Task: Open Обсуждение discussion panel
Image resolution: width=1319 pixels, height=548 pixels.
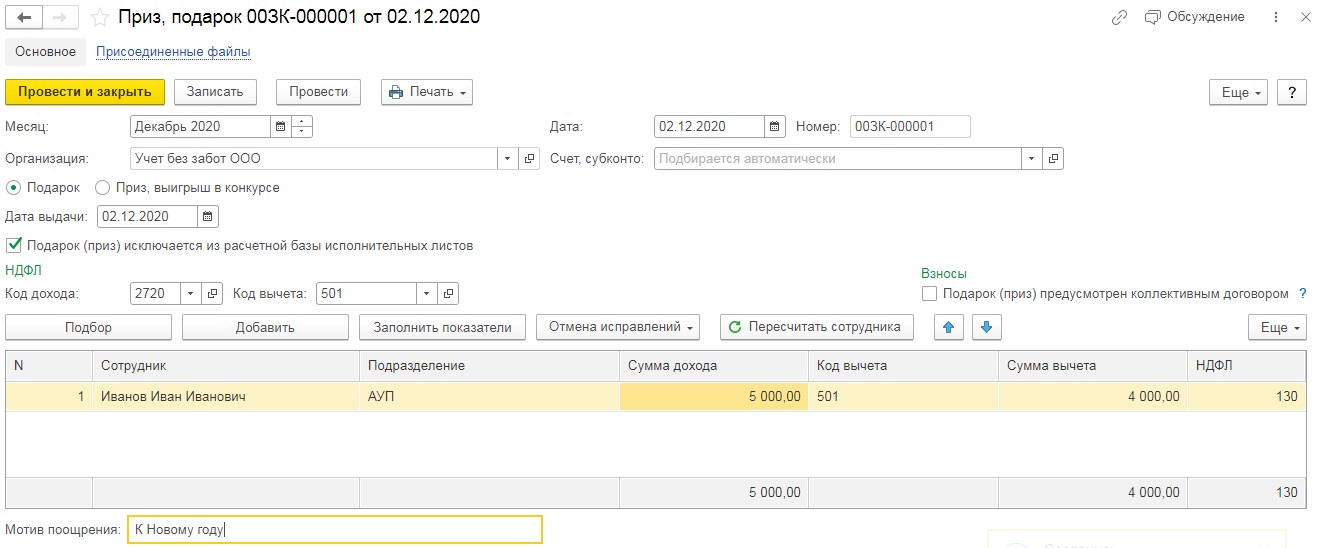Action: pyautogui.click(x=1195, y=17)
